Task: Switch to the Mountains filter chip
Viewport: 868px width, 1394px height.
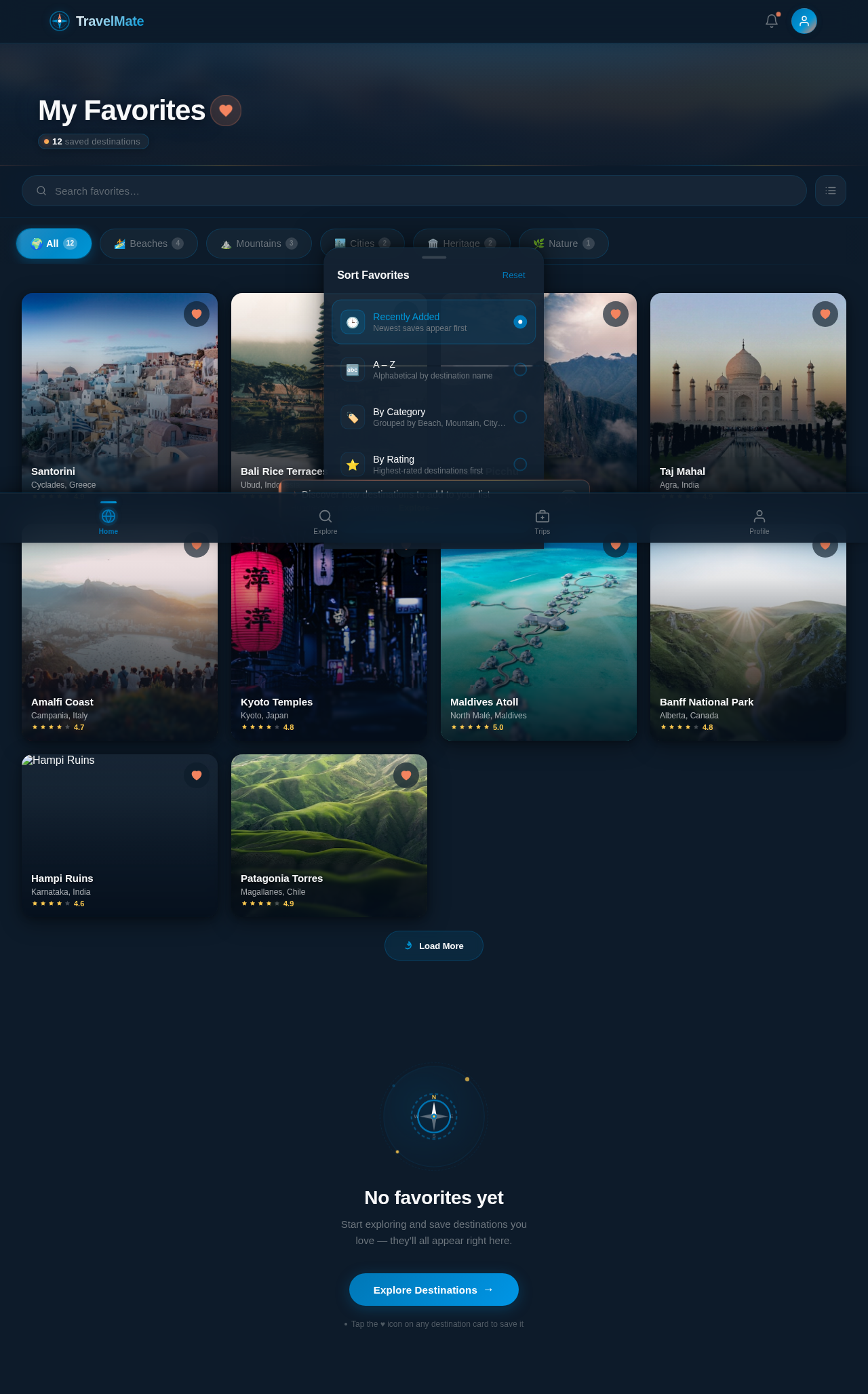Action: coord(258,244)
